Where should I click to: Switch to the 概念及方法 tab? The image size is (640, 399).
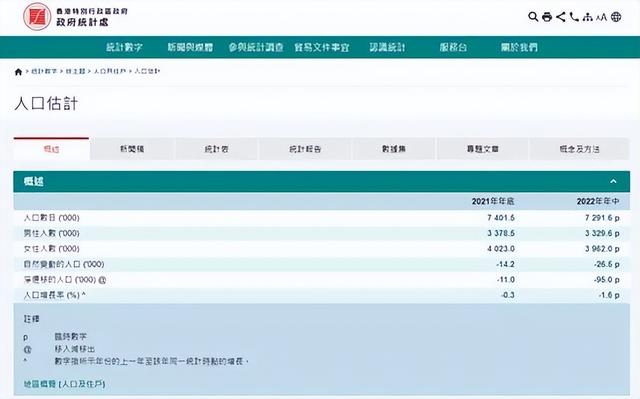tap(579, 149)
